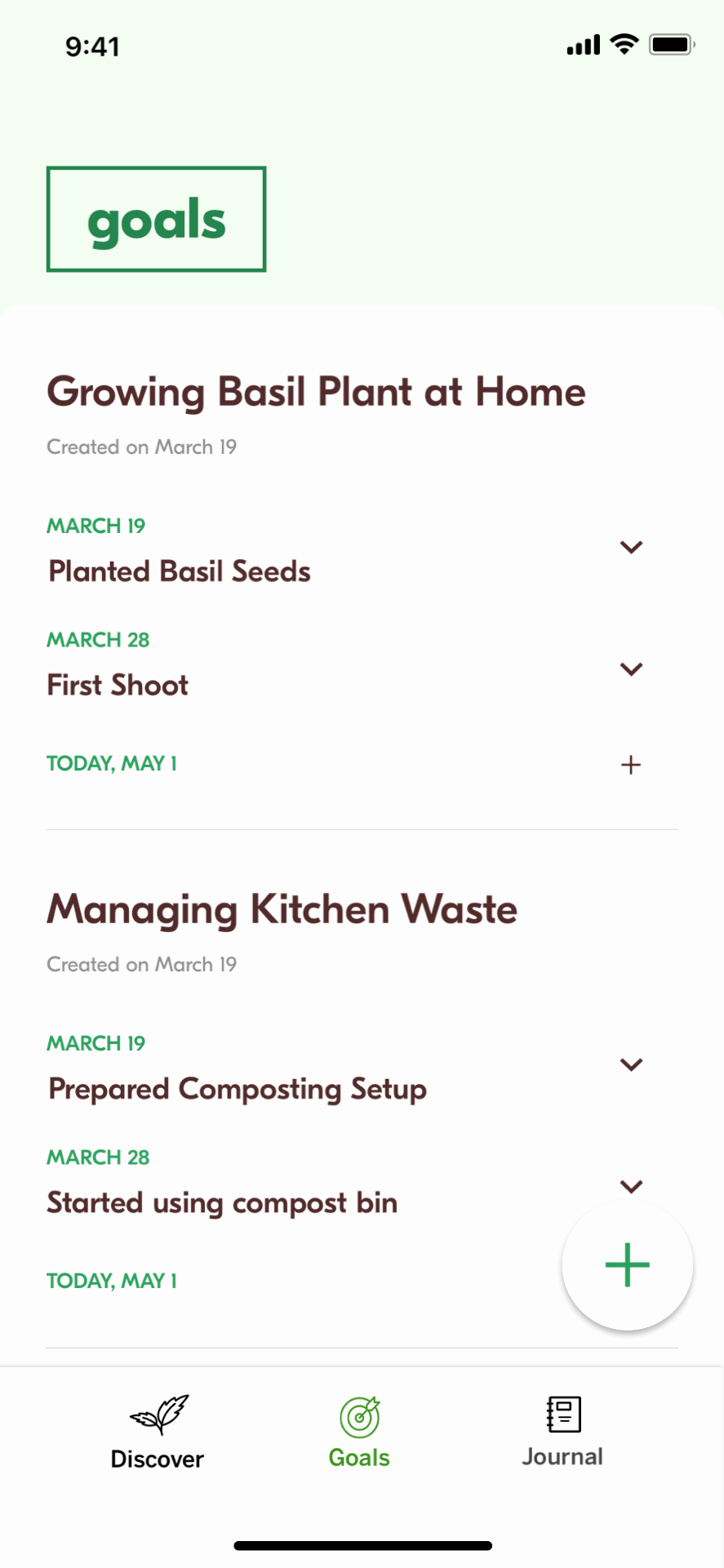
Task: Switch to the Journal tab label
Action: (x=562, y=1457)
